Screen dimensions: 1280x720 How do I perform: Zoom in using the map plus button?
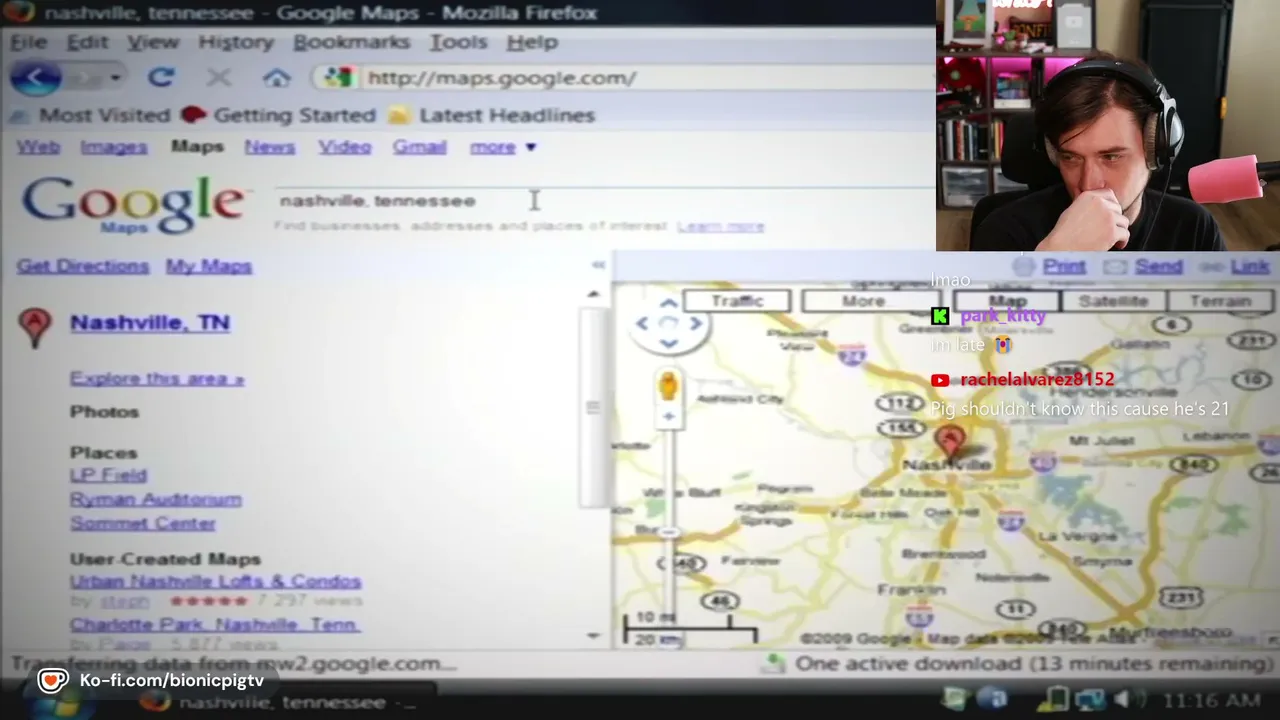coord(668,416)
